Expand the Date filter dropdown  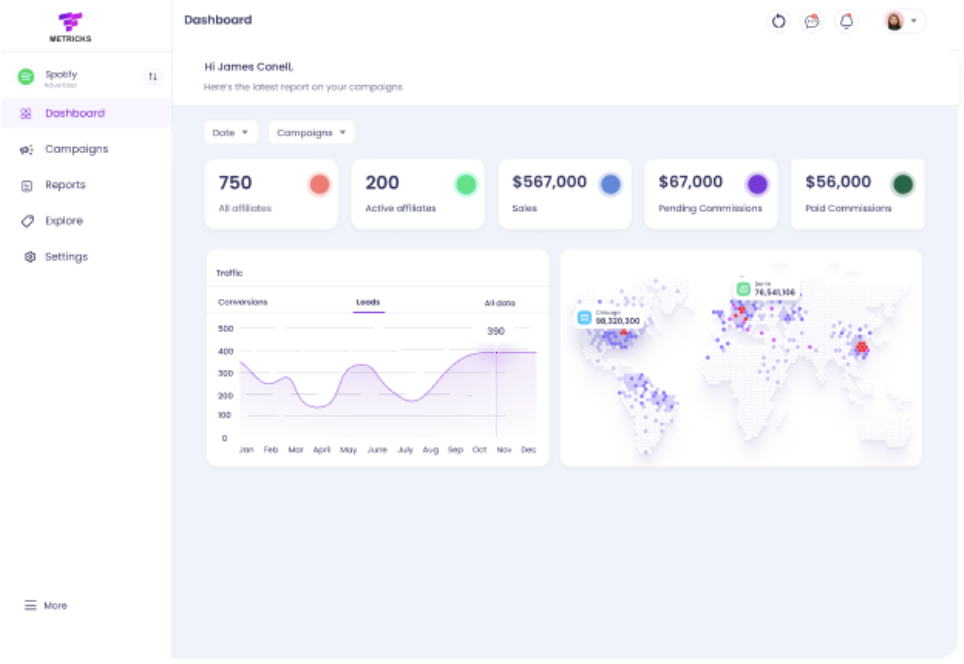coord(231,132)
